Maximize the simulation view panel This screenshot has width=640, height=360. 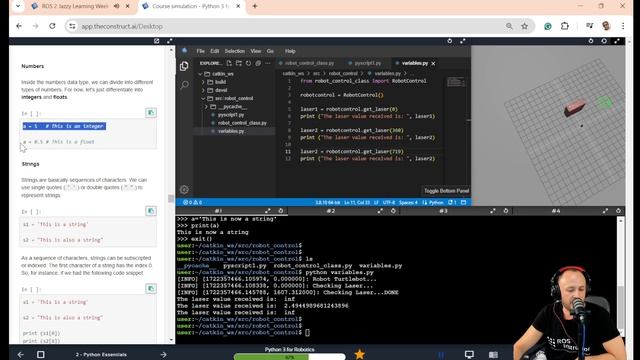pos(617,41)
